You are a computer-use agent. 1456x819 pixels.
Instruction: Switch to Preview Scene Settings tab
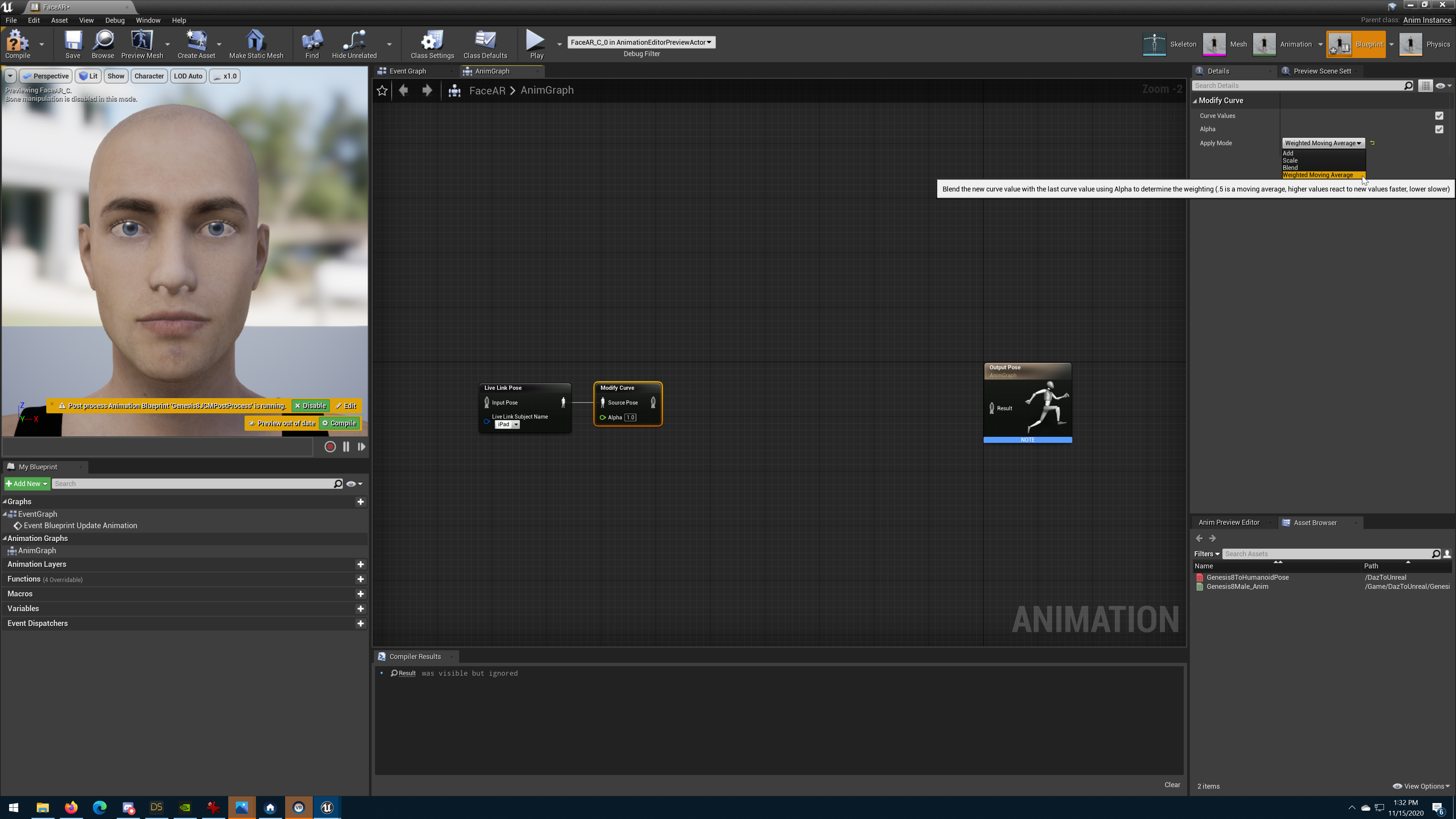coord(1321,71)
